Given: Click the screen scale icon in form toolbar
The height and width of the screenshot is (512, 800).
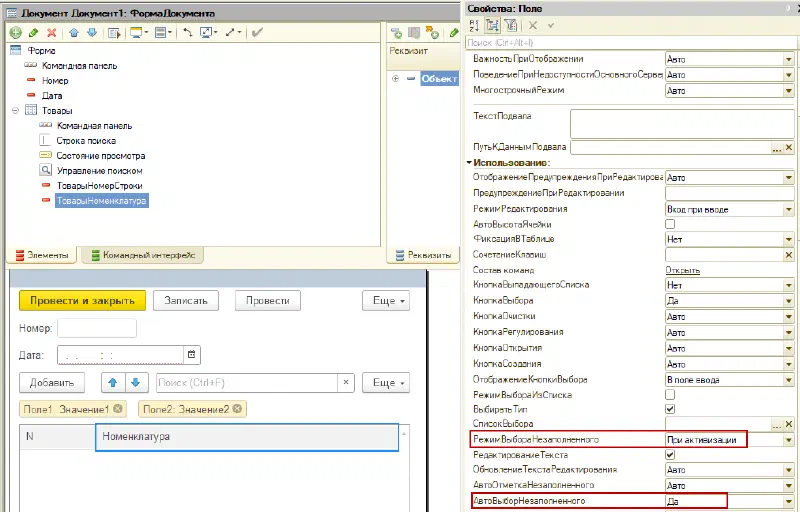Looking at the screenshot, I should pos(208,33).
